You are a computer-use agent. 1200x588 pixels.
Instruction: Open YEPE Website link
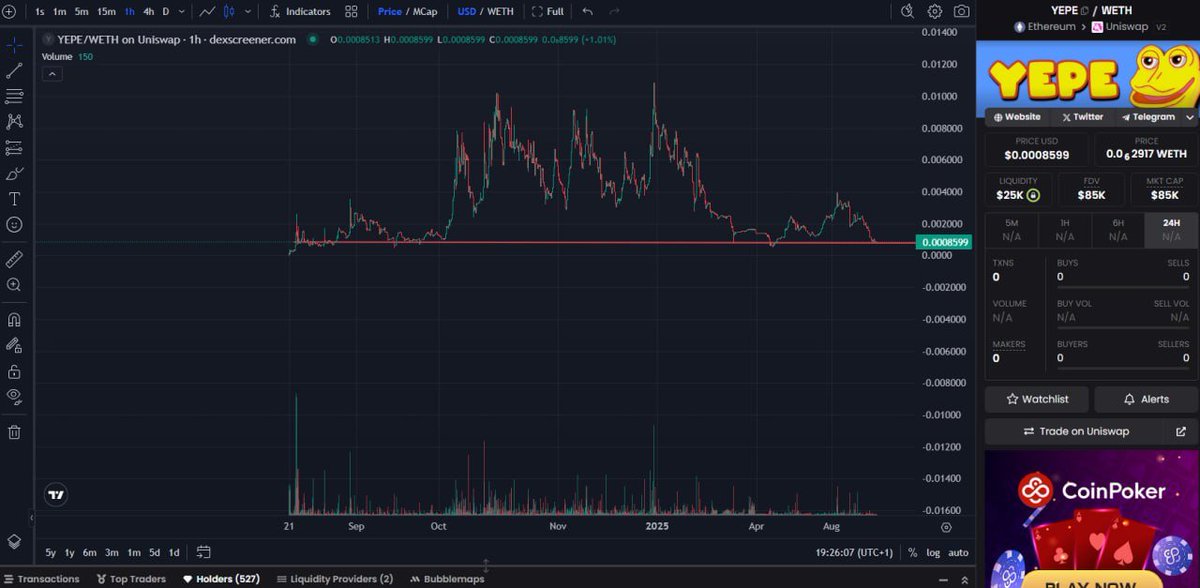coord(1016,117)
